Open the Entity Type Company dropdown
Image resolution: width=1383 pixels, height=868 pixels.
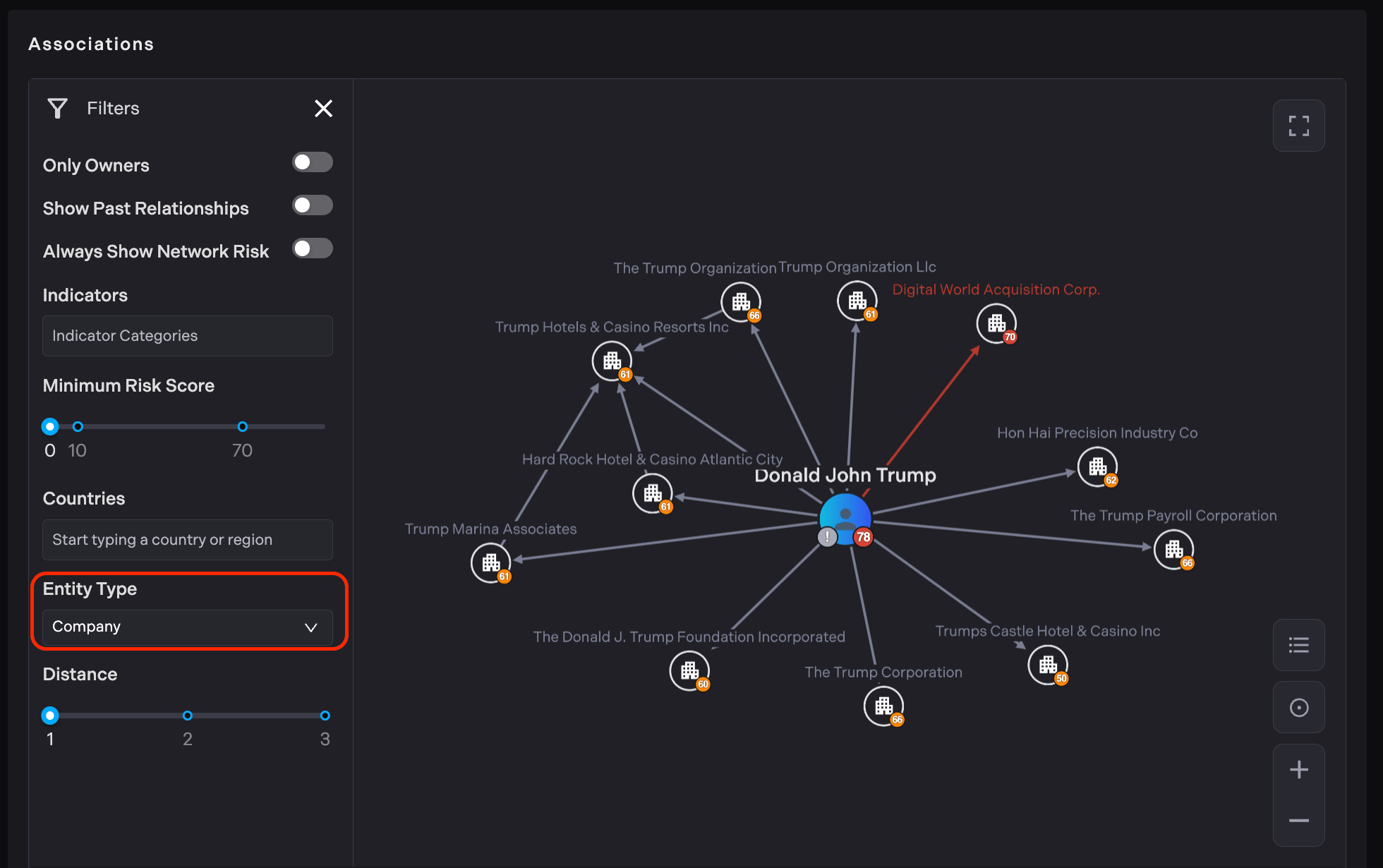(187, 627)
